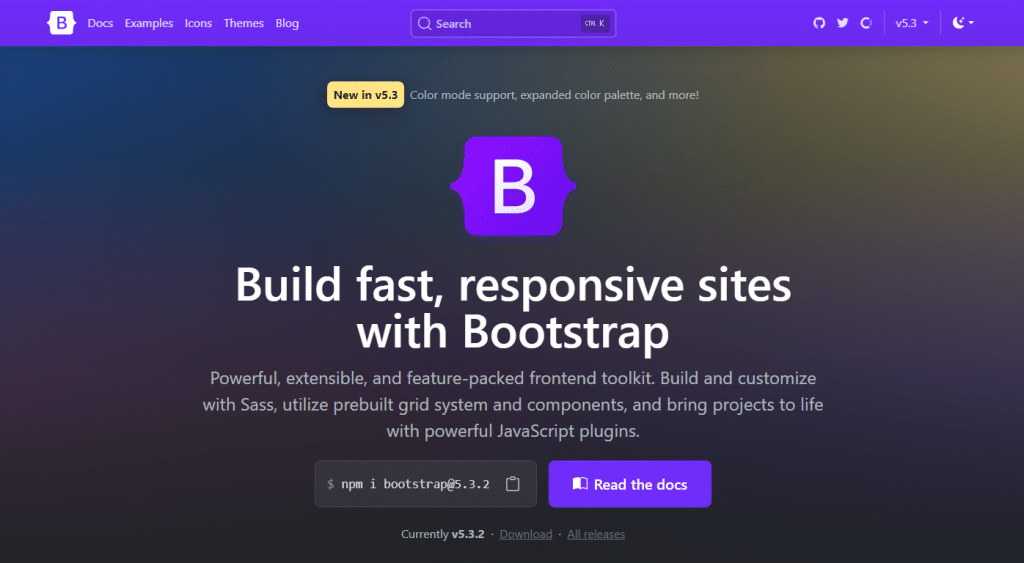
Task: Open the Open Collective icon link
Action: click(x=866, y=23)
